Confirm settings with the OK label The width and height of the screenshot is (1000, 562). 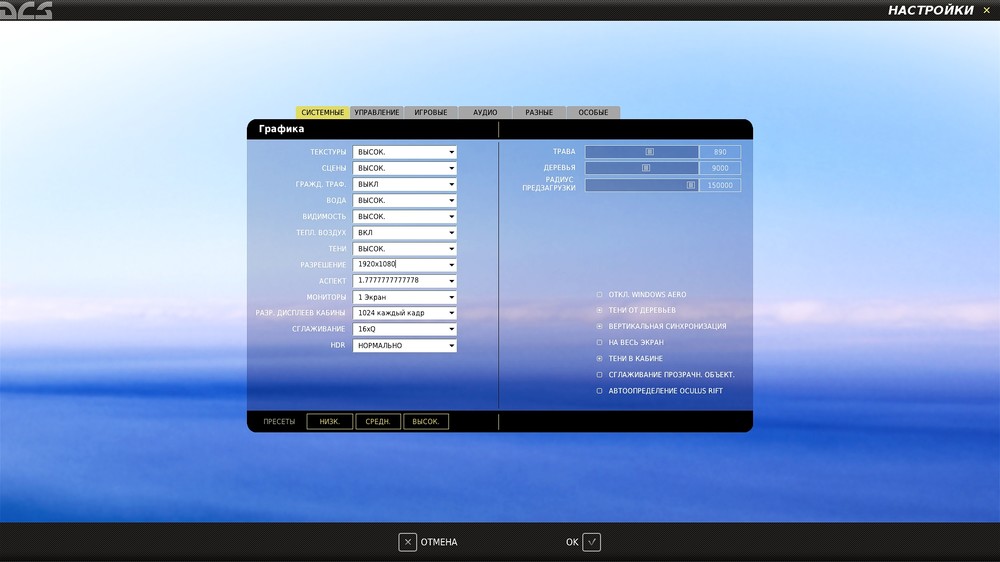click(x=572, y=542)
